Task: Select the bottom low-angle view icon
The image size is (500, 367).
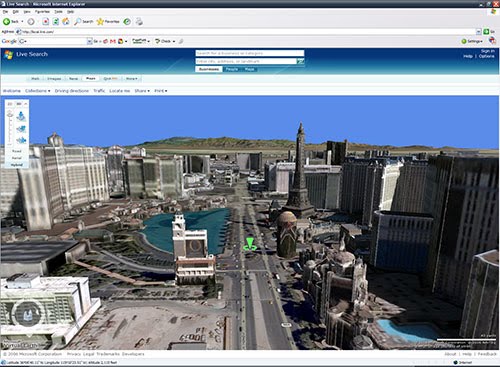Action: (21, 140)
